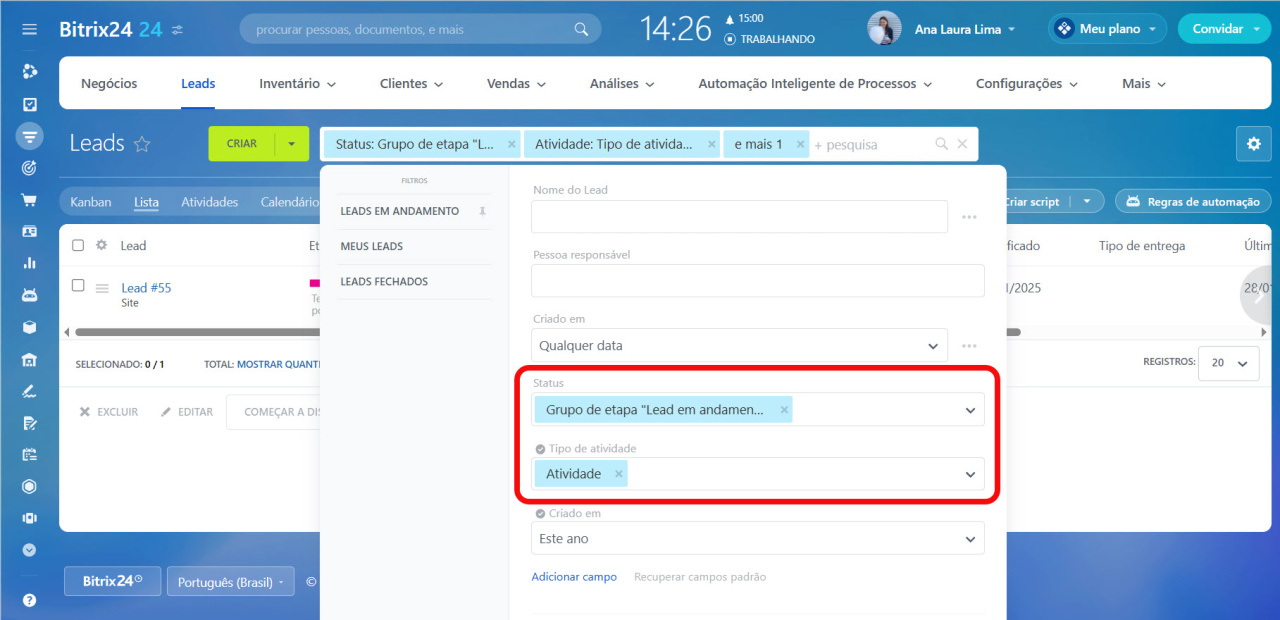Click the 'Adicionar campo' link
1280x620 pixels.
point(574,577)
